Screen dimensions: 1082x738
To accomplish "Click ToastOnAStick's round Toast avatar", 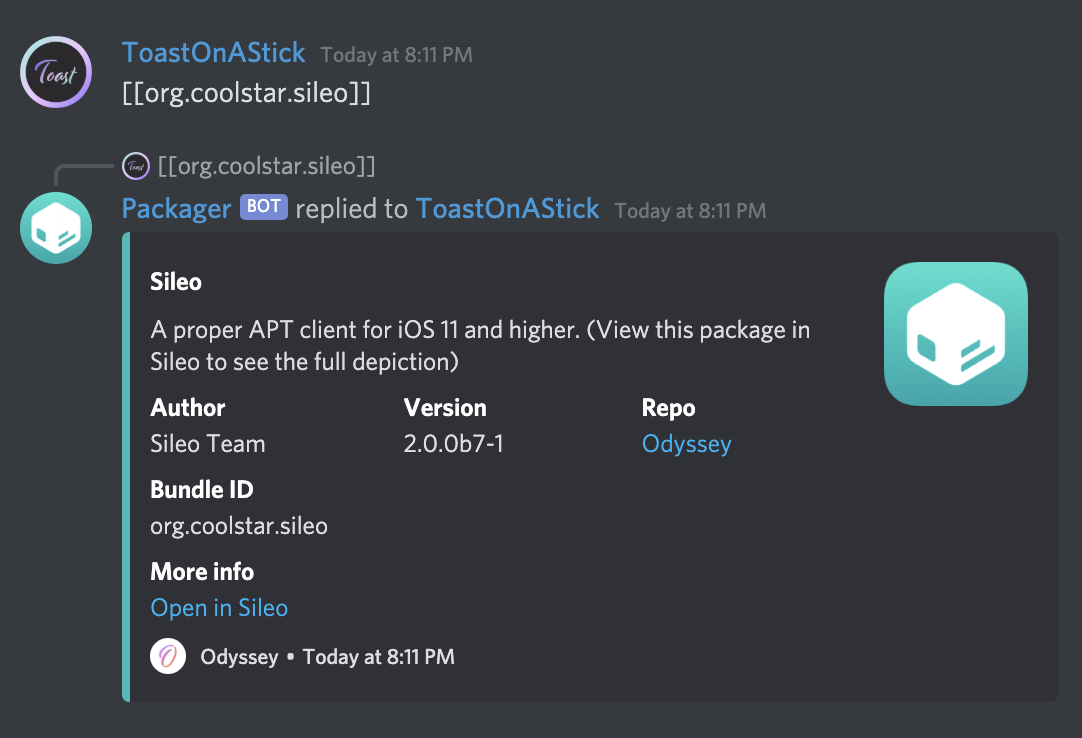I will point(56,71).
